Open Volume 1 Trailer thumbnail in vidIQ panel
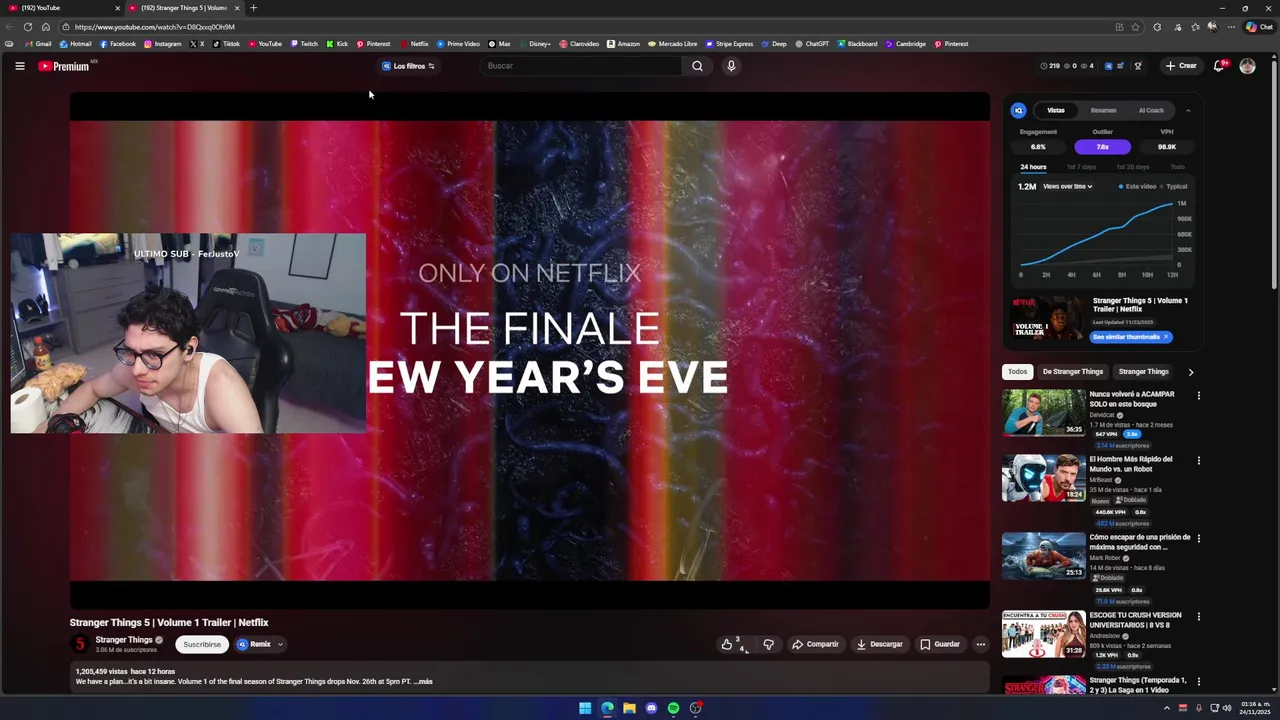Image resolution: width=1280 pixels, height=720 pixels. pyautogui.click(x=1047, y=318)
